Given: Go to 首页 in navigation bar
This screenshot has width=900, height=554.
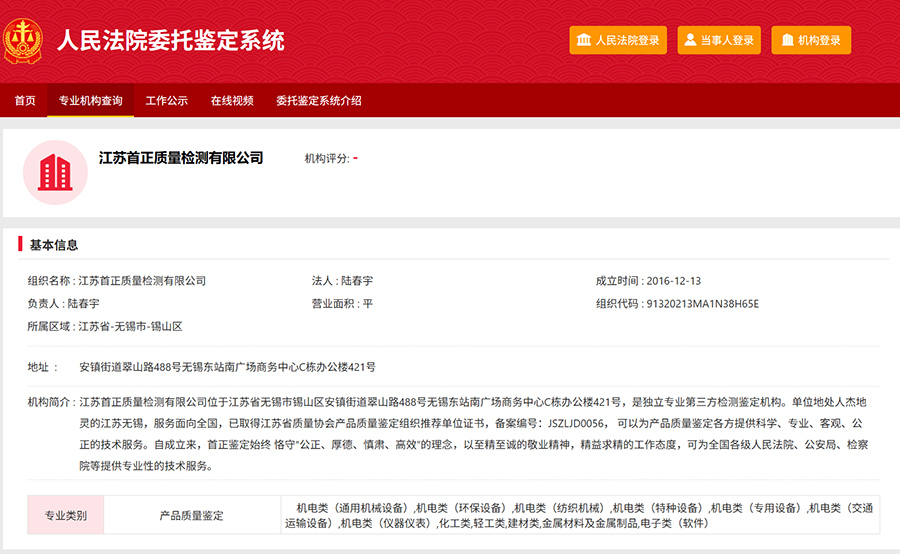Looking at the screenshot, I should coord(25,100).
